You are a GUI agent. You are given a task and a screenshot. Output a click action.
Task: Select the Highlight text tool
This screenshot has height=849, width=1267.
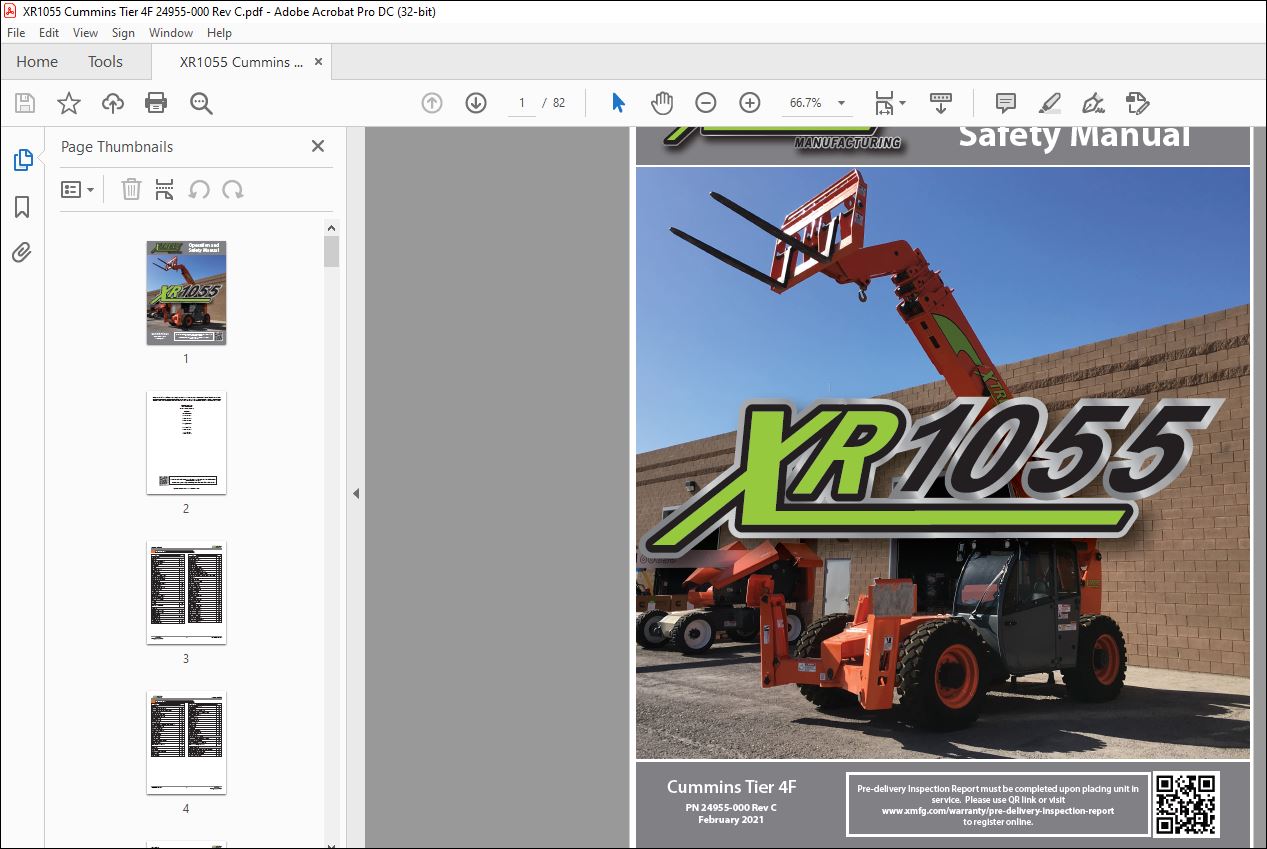1050,103
